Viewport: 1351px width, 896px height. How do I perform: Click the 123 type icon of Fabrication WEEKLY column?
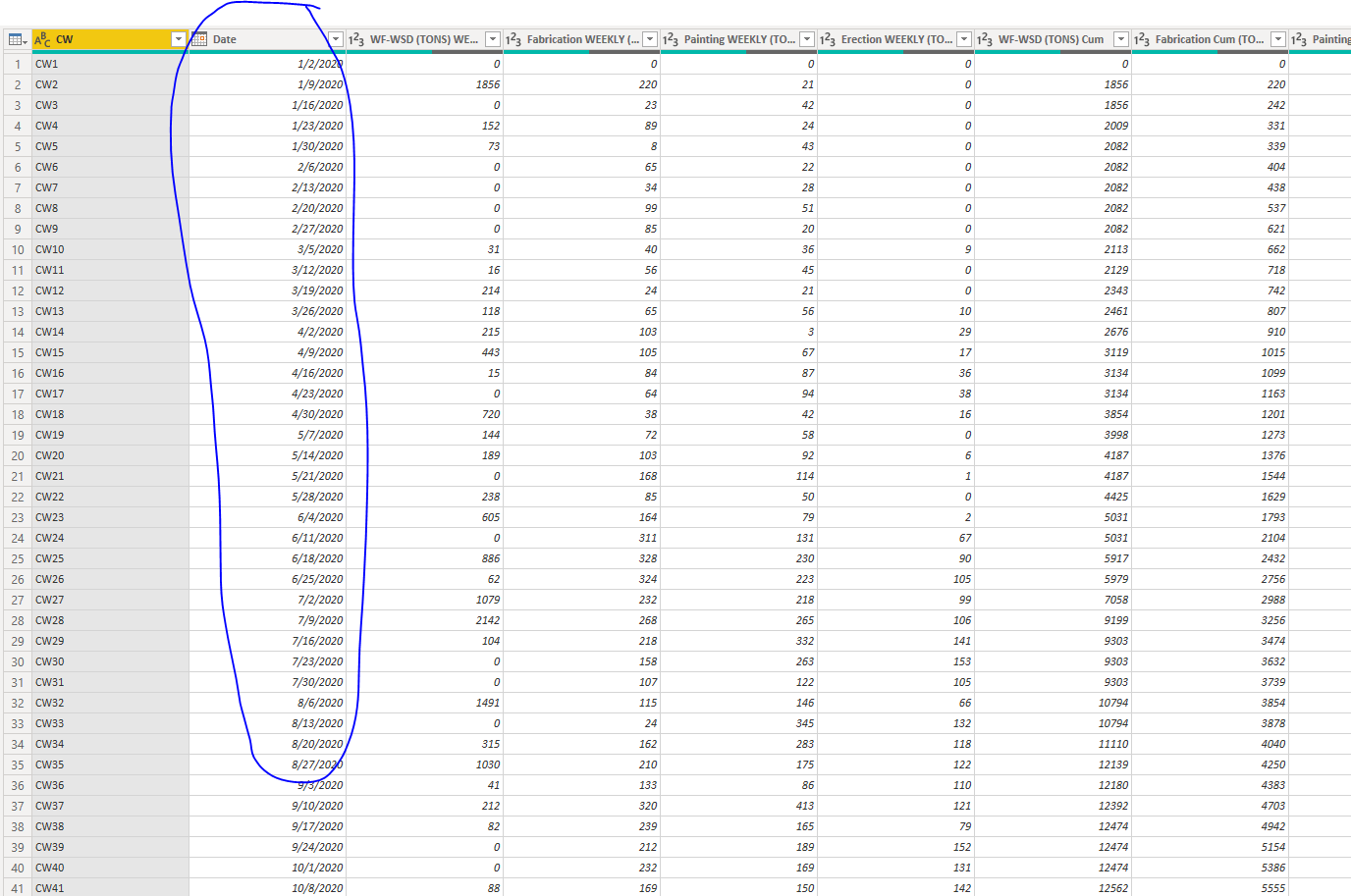513,39
